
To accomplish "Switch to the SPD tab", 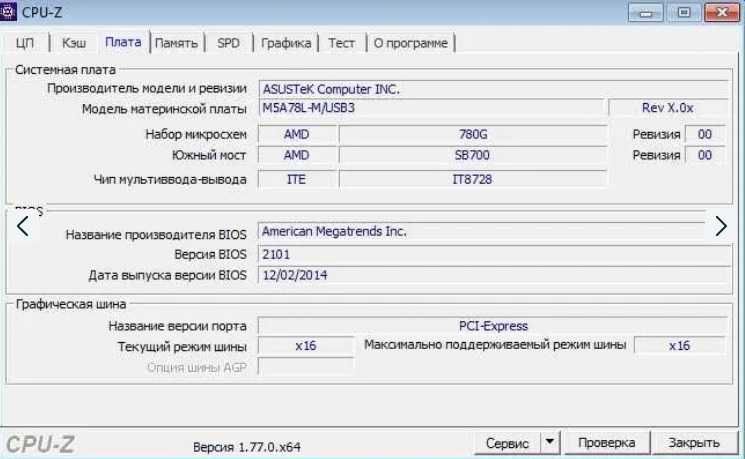I will tap(228, 43).
